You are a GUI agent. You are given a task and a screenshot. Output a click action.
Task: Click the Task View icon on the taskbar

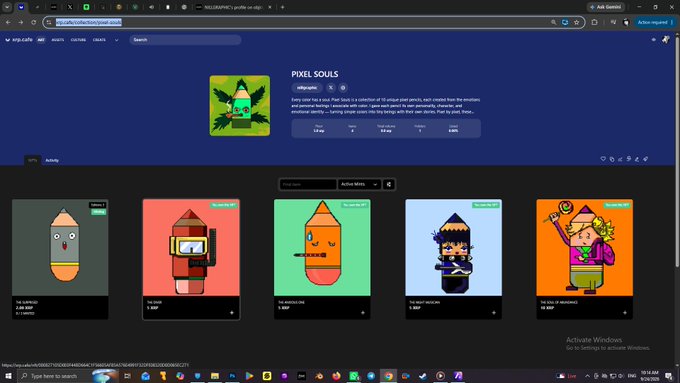coord(128,376)
